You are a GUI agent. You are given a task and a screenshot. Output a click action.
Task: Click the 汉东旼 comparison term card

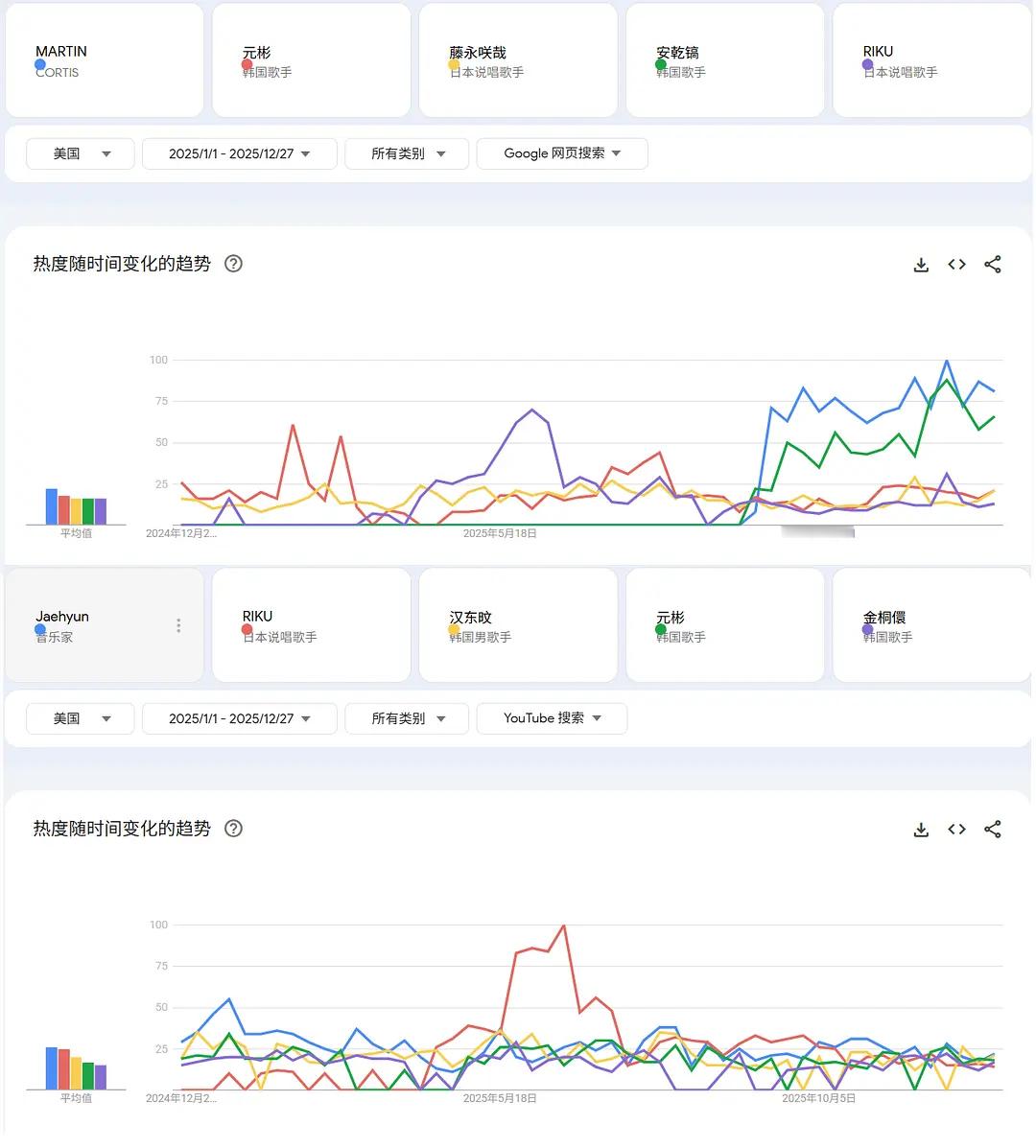point(518,625)
